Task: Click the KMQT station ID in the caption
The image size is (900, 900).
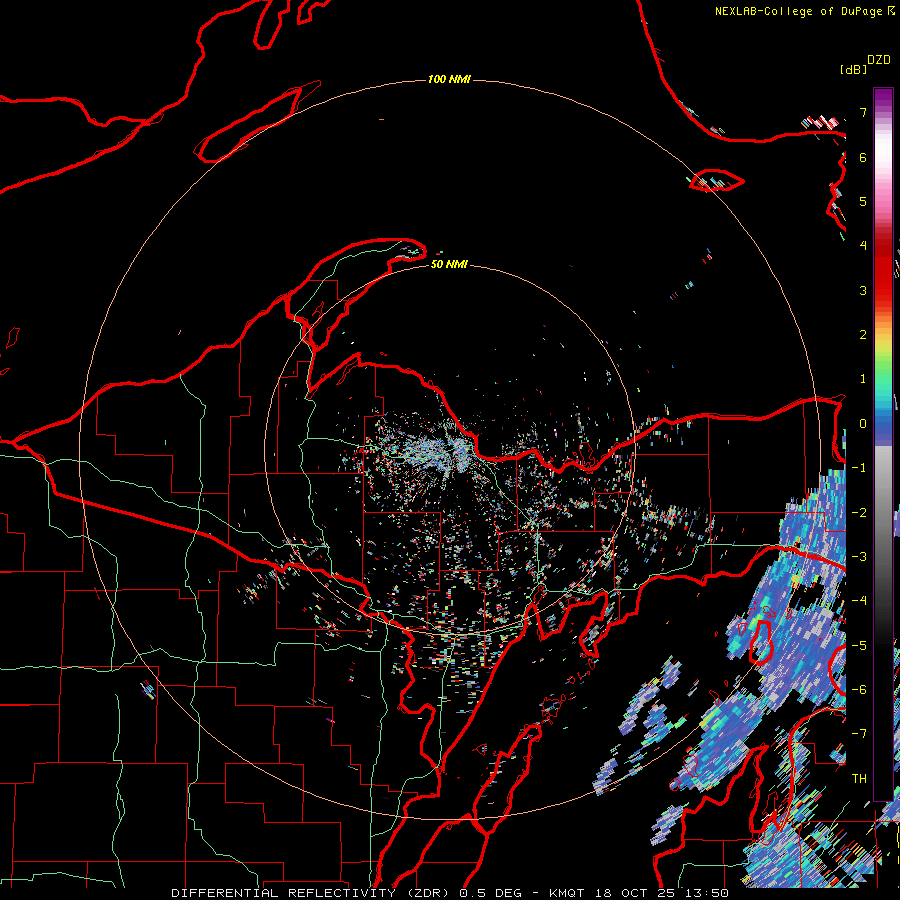Action: (x=566, y=893)
